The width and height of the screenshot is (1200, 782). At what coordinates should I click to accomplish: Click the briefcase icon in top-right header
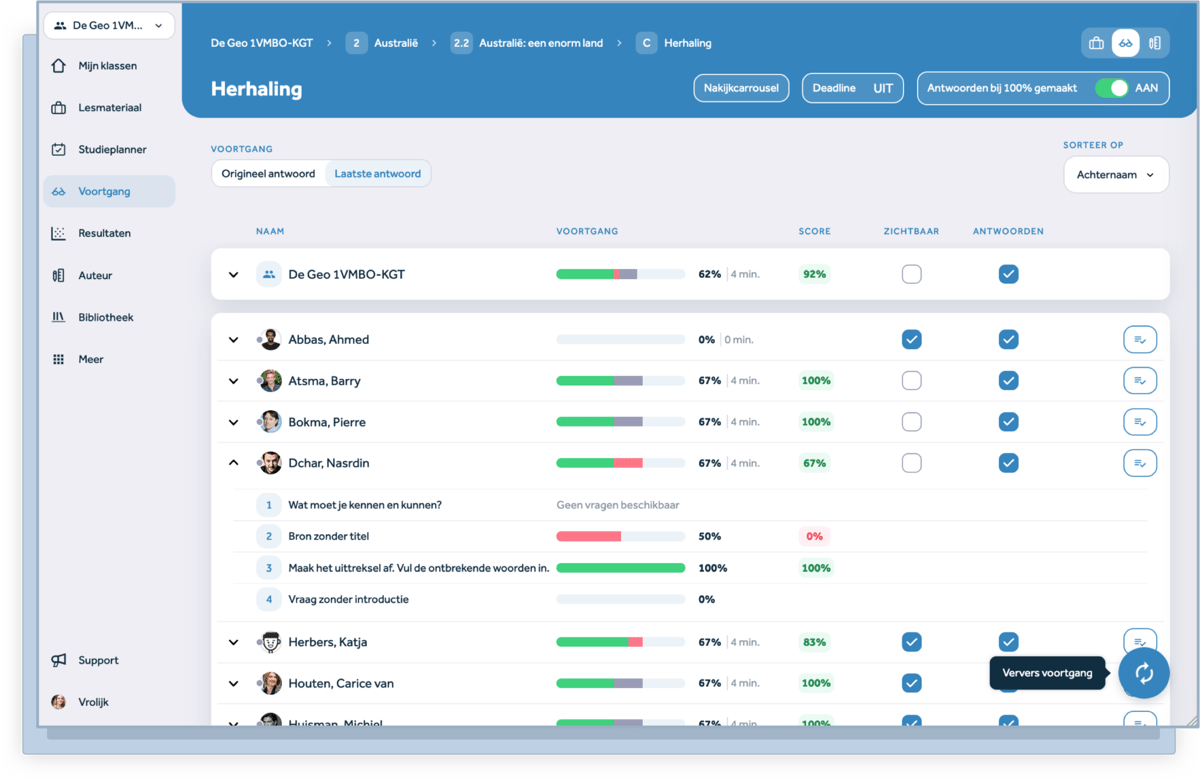[1096, 43]
